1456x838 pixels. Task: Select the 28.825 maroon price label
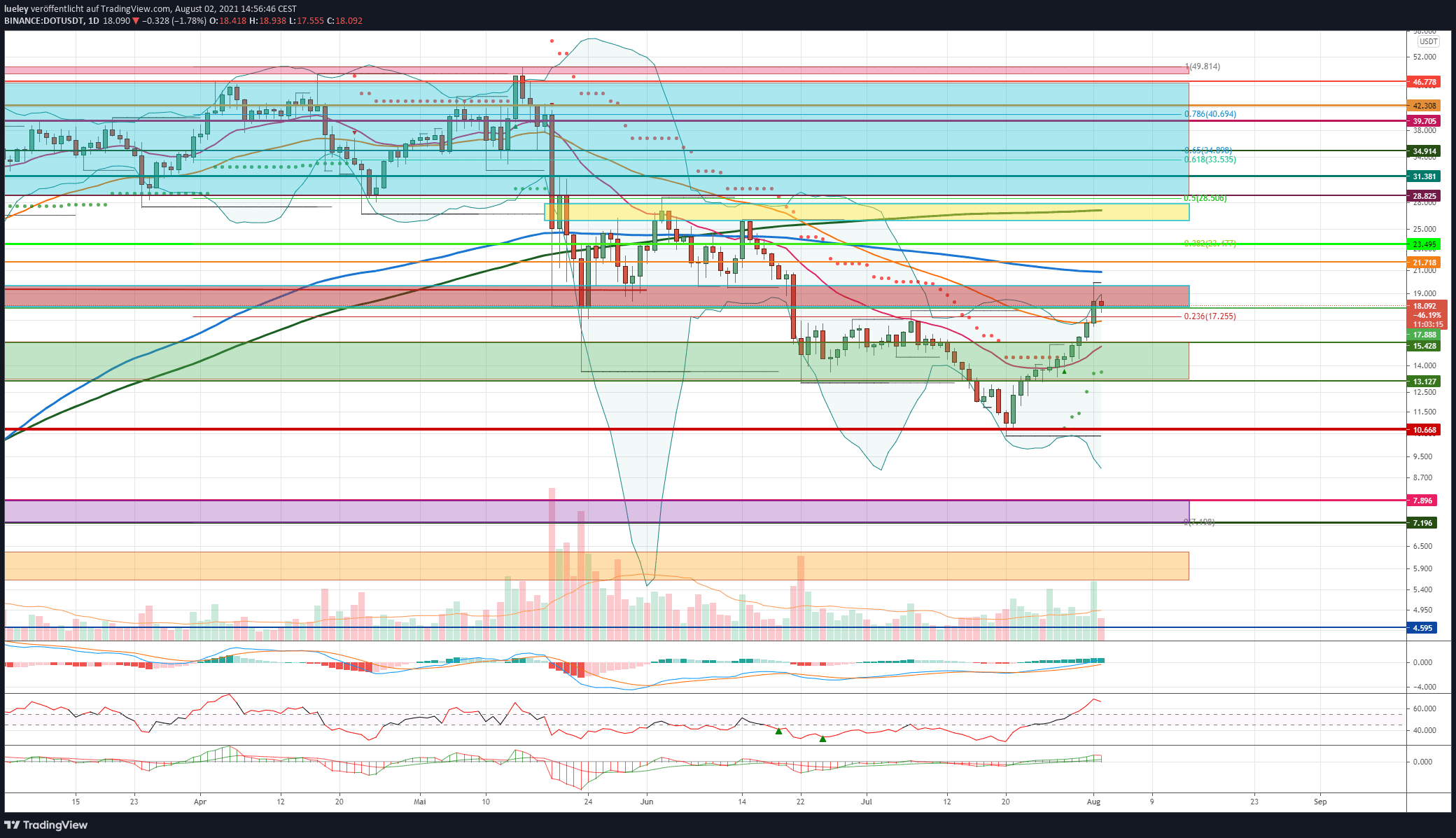[1424, 196]
